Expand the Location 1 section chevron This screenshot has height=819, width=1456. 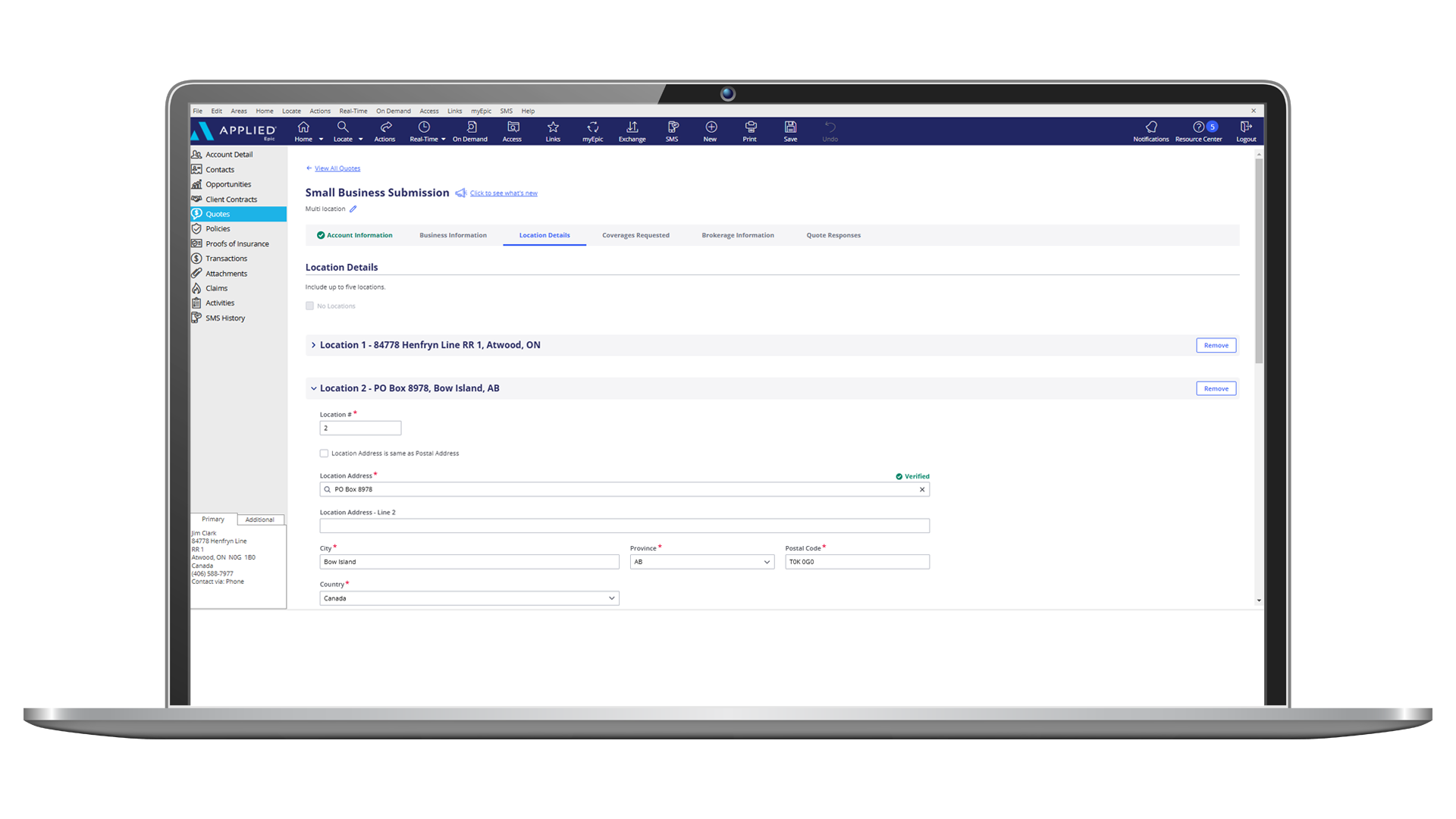tap(313, 345)
